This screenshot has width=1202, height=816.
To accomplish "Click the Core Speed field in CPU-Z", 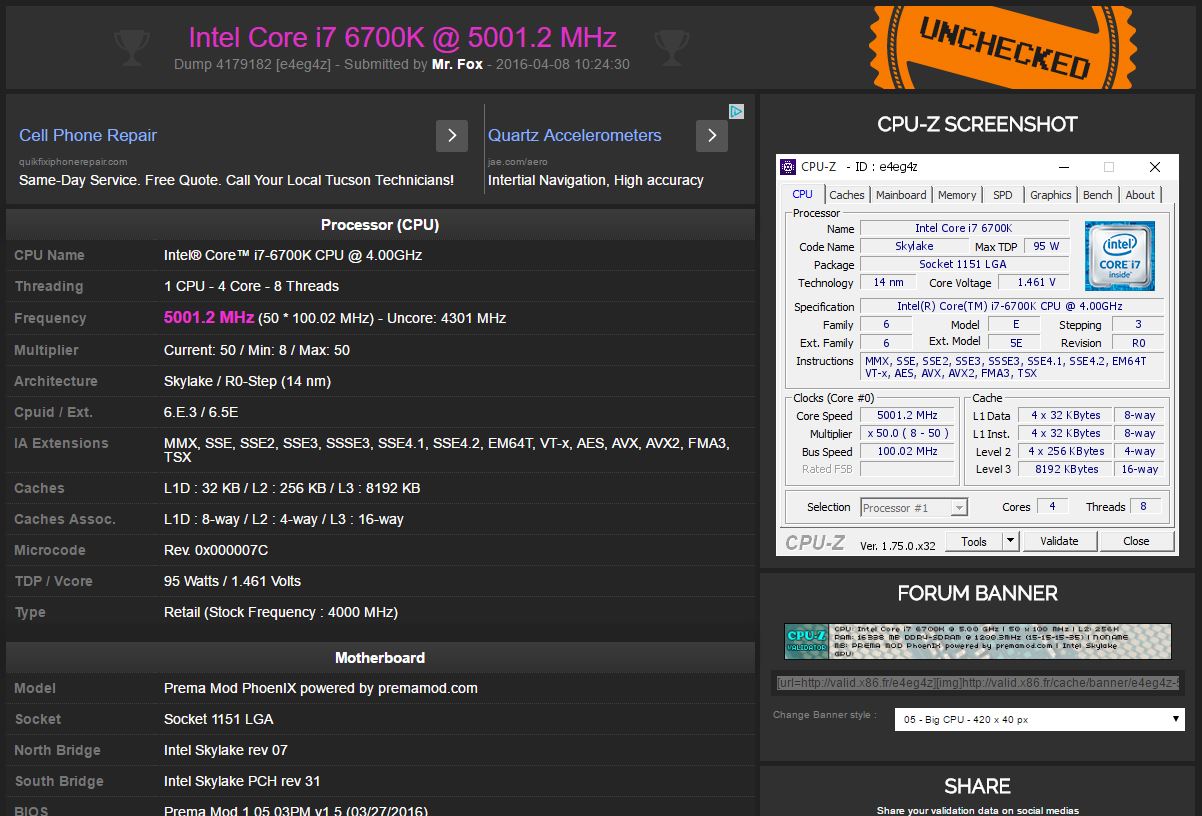I will tap(907, 415).
